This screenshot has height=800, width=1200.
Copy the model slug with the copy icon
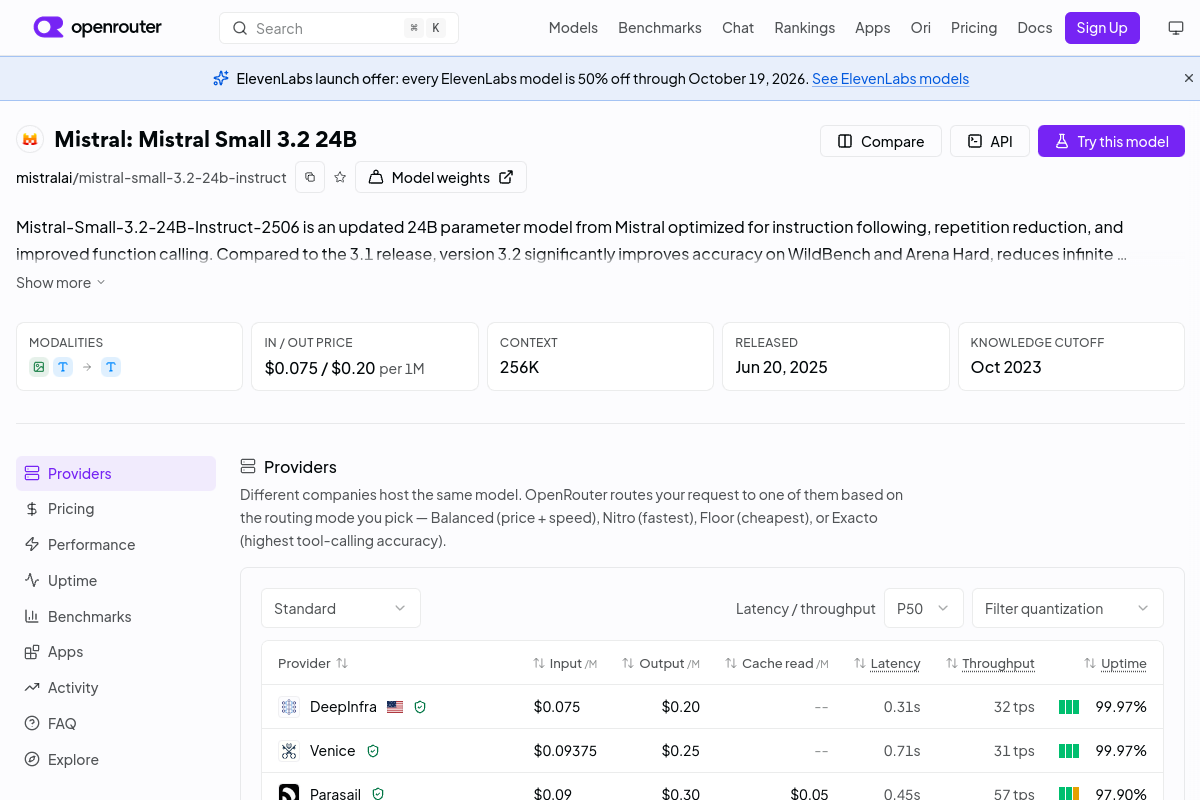click(x=310, y=177)
